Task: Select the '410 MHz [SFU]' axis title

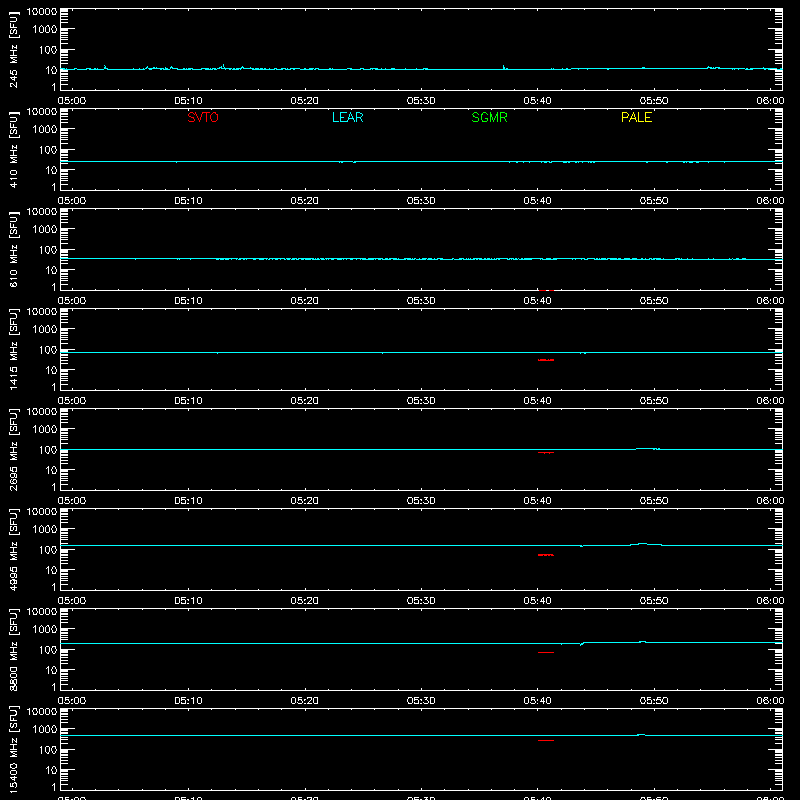Action: click(13, 149)
